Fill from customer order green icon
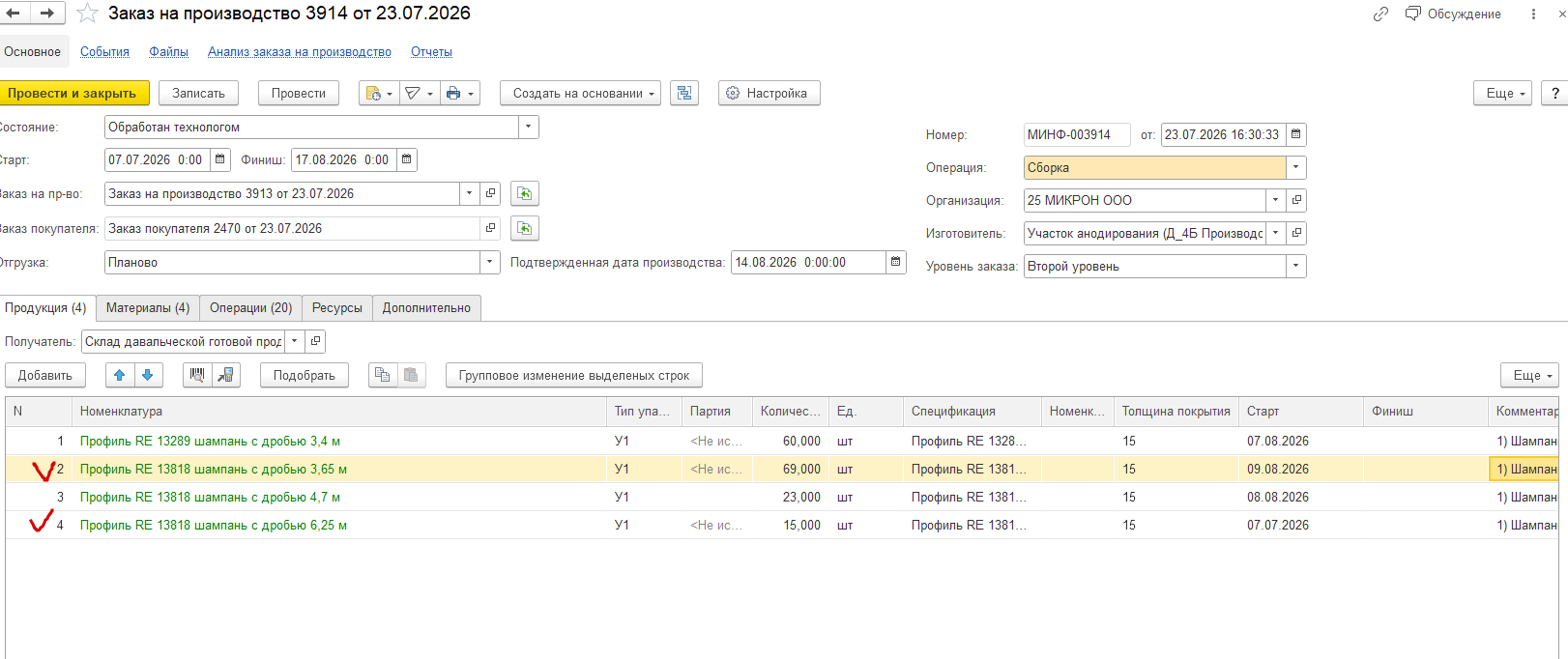 524,228
